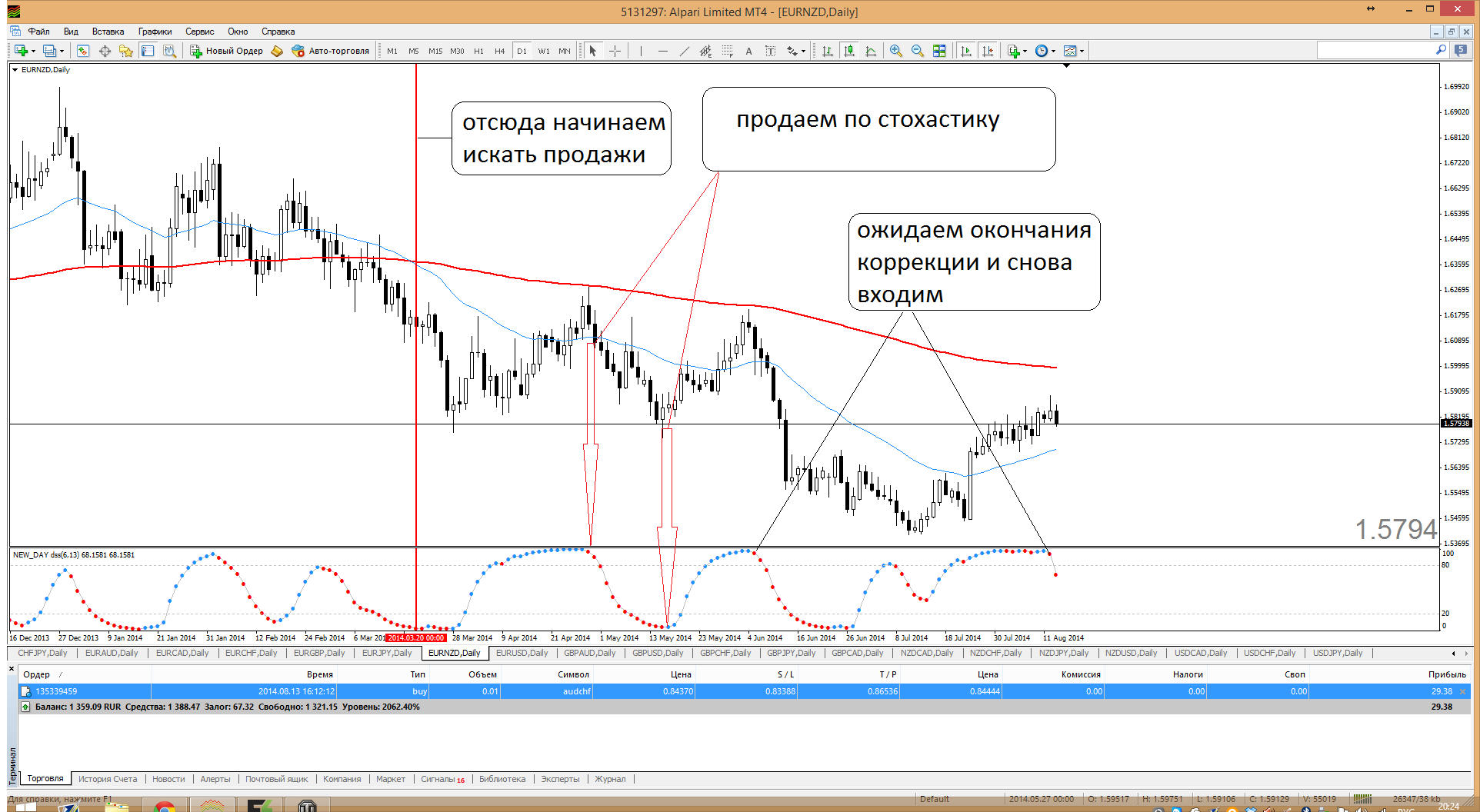Image resolution: width=1480 pixels, height=812 pixels.
Task: Open the Графики menu
Action: (155, 32)
